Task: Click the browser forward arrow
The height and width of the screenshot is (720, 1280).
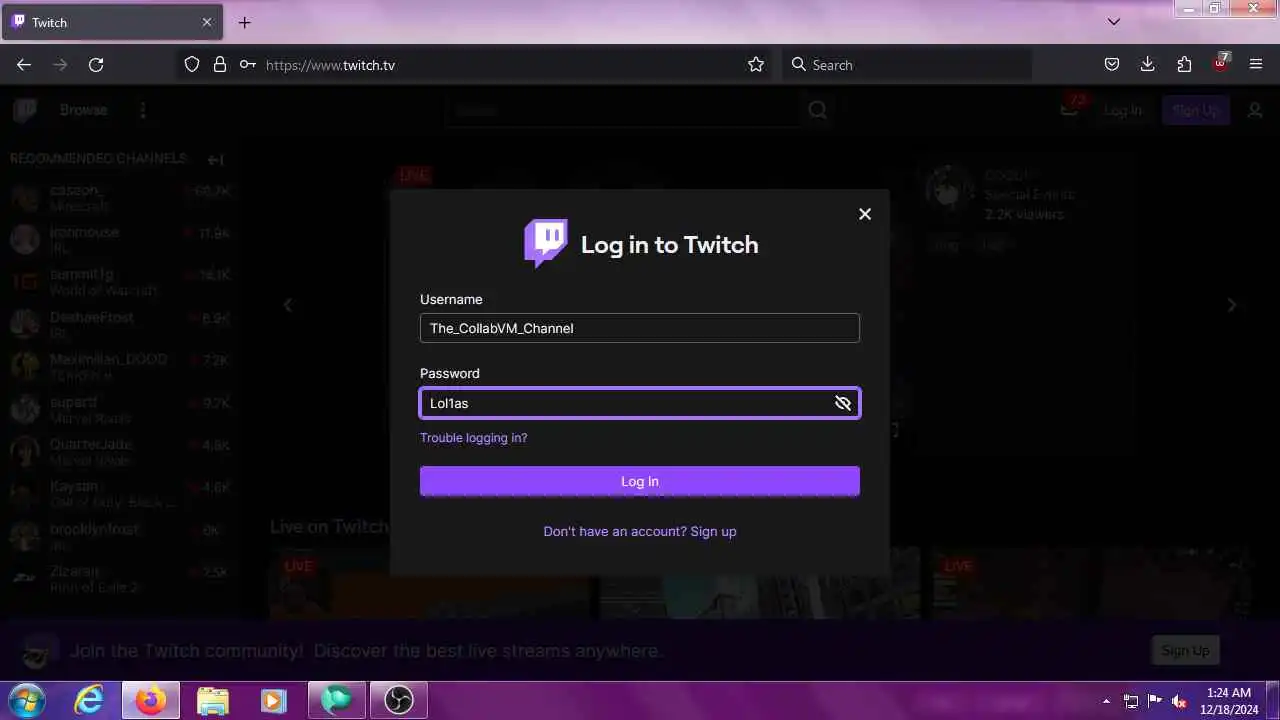Action: click(x=60, y=64)
